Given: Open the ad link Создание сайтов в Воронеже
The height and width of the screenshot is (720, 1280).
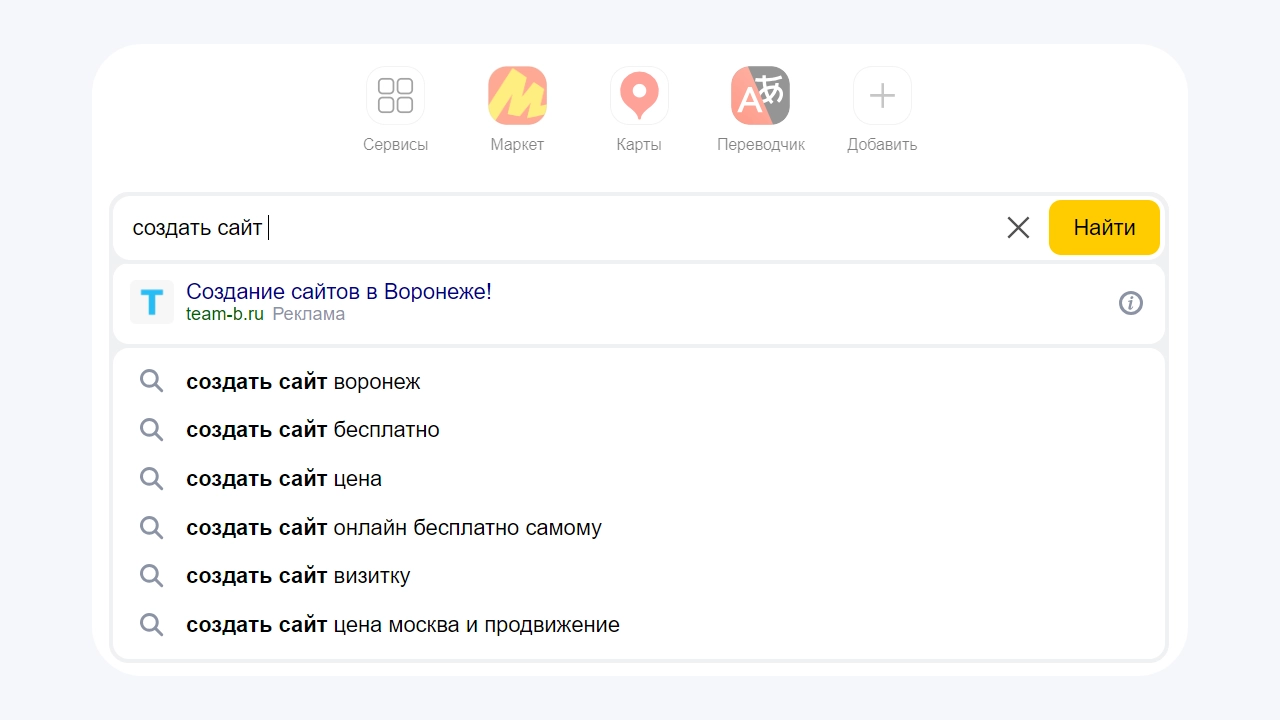Looking at the screenshot, I should [x=339, y=292].
